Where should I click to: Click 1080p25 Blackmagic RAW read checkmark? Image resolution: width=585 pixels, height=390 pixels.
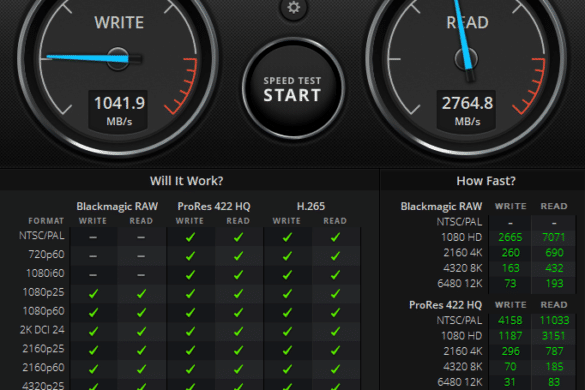(141, 294)
